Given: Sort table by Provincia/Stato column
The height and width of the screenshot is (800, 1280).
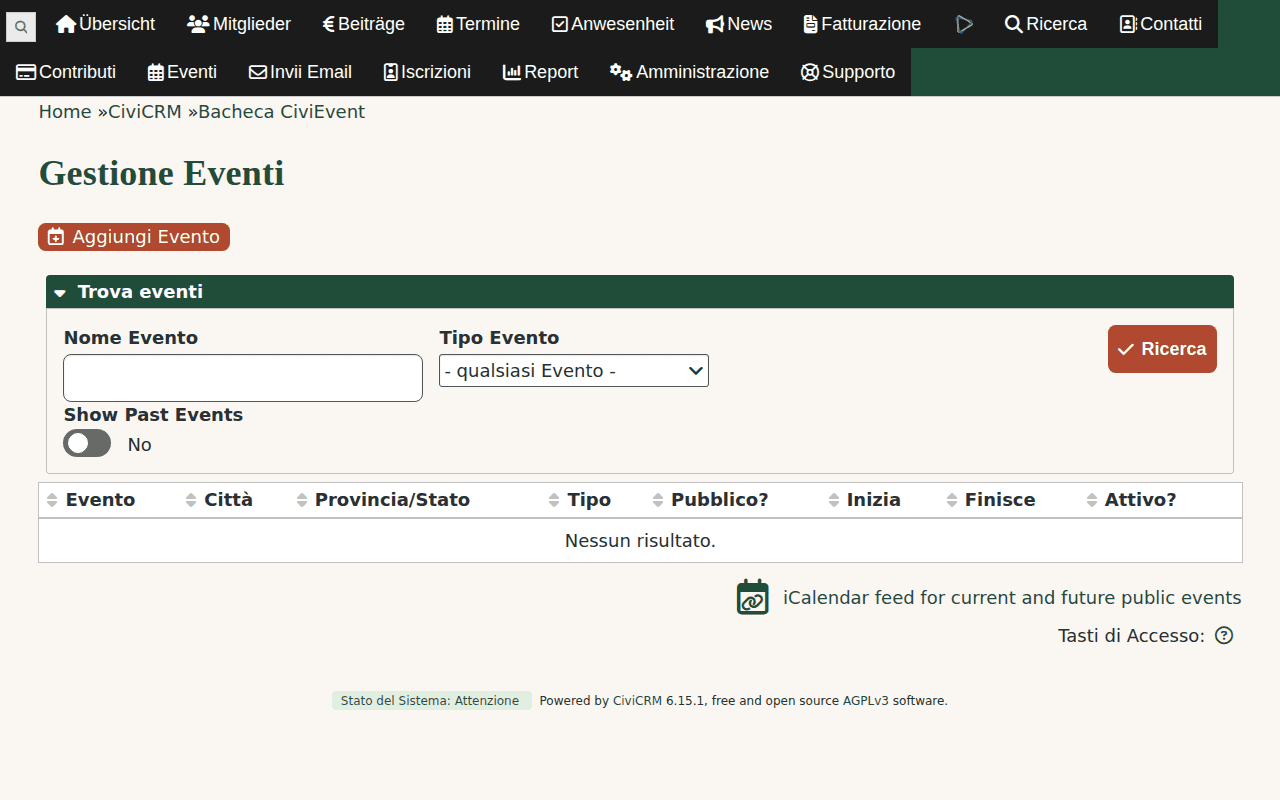Looking at the screenshot, I should 383,500.
